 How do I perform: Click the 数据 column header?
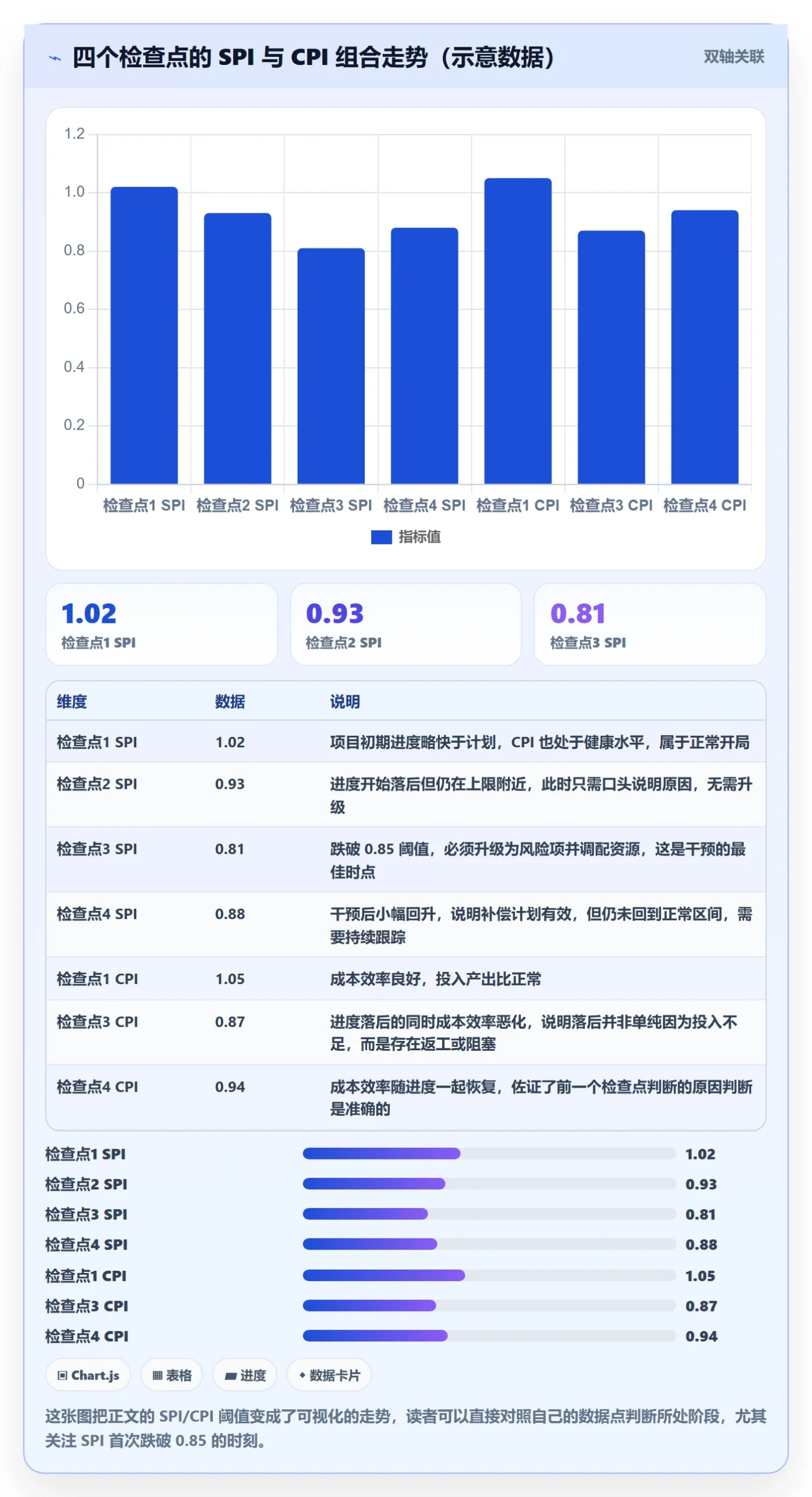point(230,701)
